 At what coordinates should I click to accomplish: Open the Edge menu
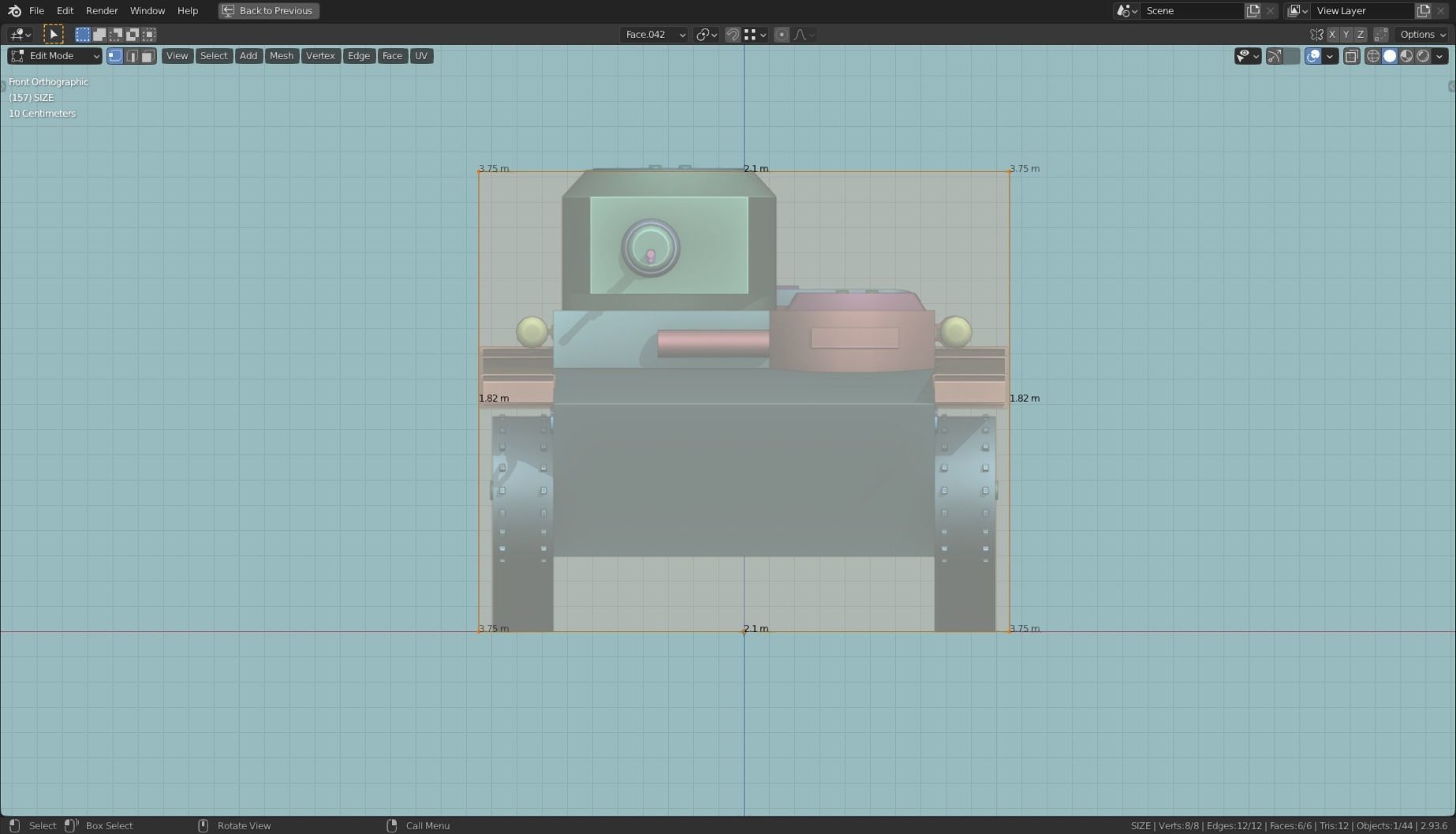click(359, 55)
